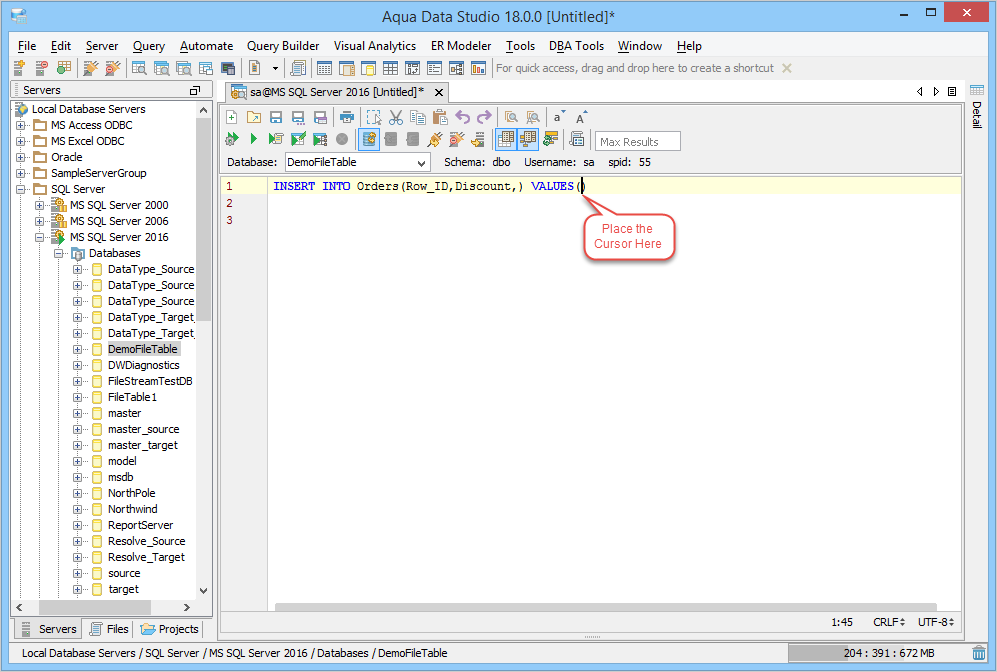The width and height of the screenshot is (997, 672).
Task: Undock the Servers panel
Action: pyautogui.click(x=195, y=90)
